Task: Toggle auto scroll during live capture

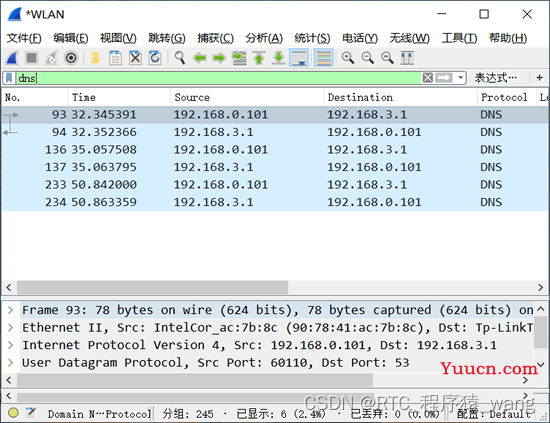Action: click(x=299, y=58)
